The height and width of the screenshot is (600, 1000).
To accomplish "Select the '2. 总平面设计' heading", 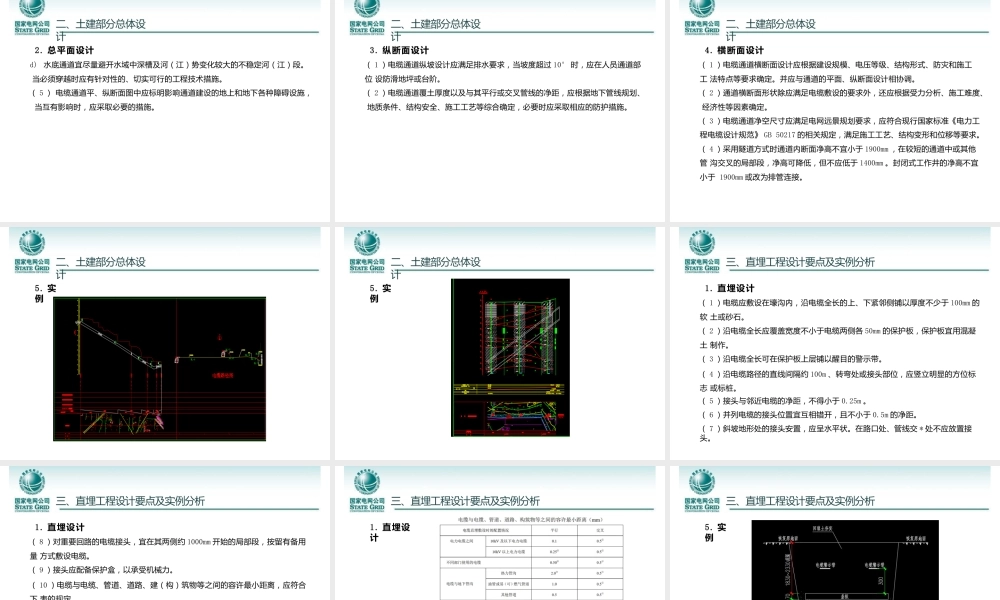I will 64,50.
